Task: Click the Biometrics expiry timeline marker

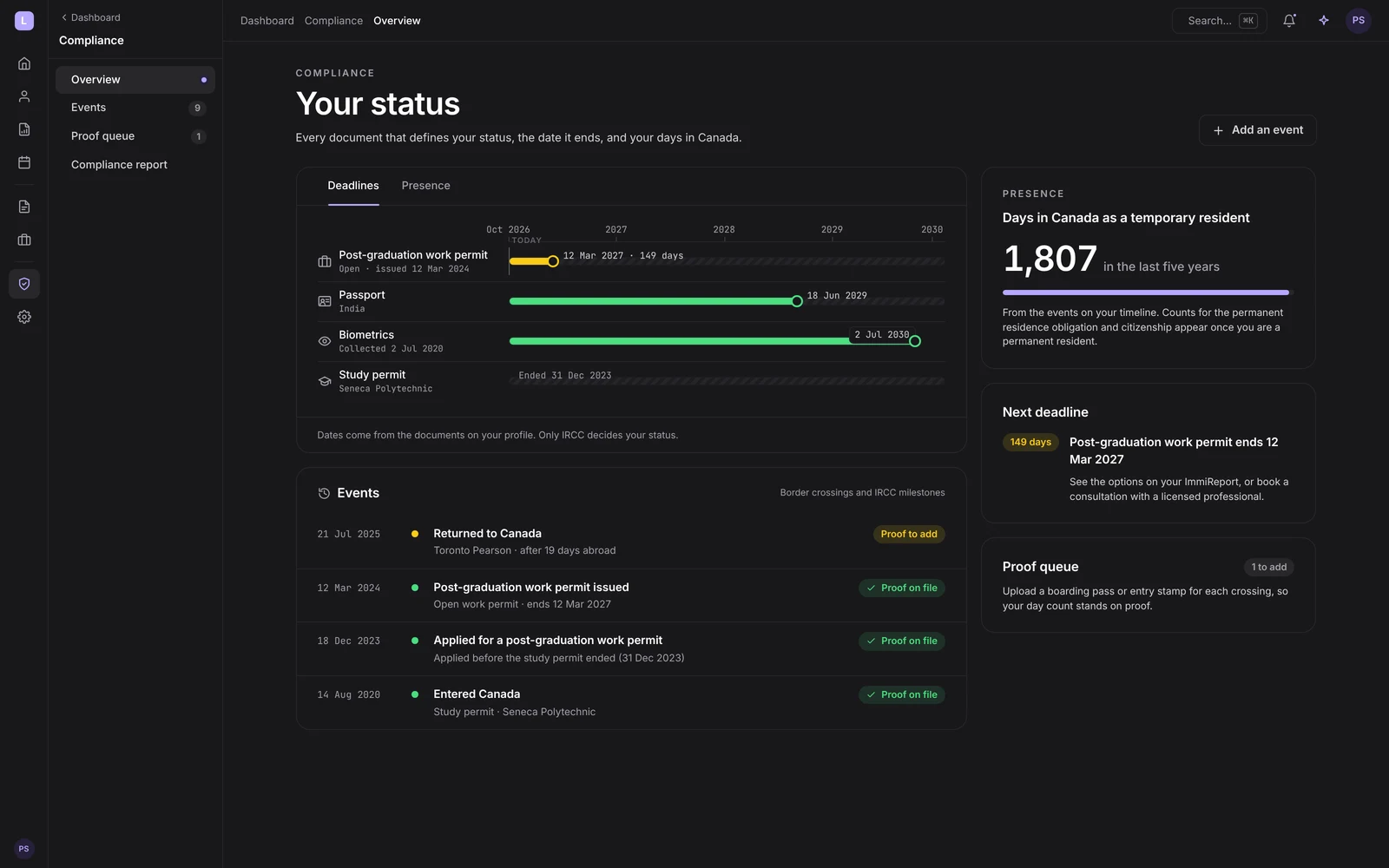Action: [914, 341]
